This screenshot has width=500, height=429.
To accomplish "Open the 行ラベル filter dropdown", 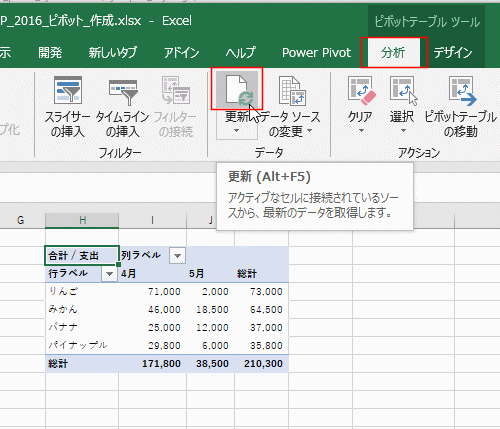I will [x=109, y=274].
